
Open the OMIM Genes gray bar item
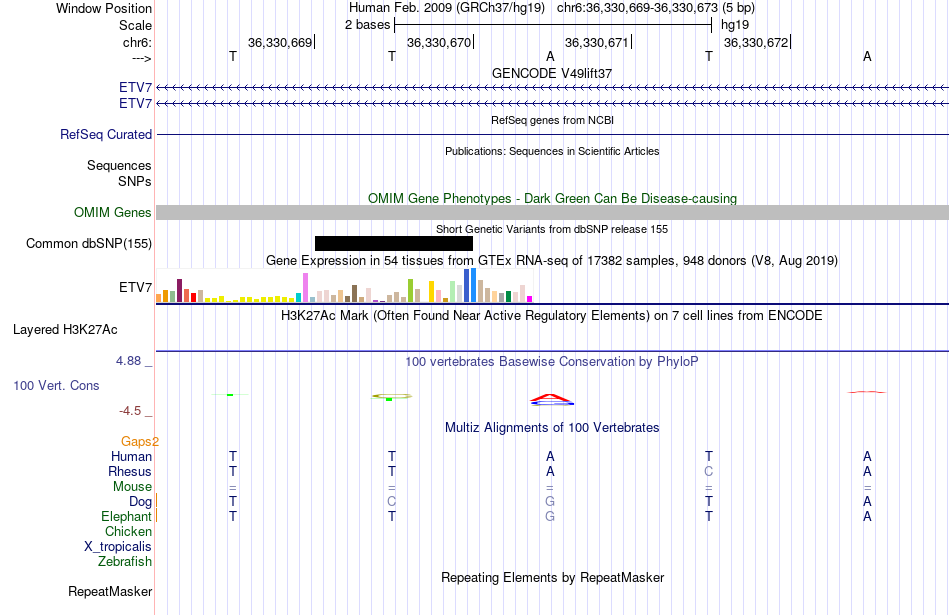553,212
